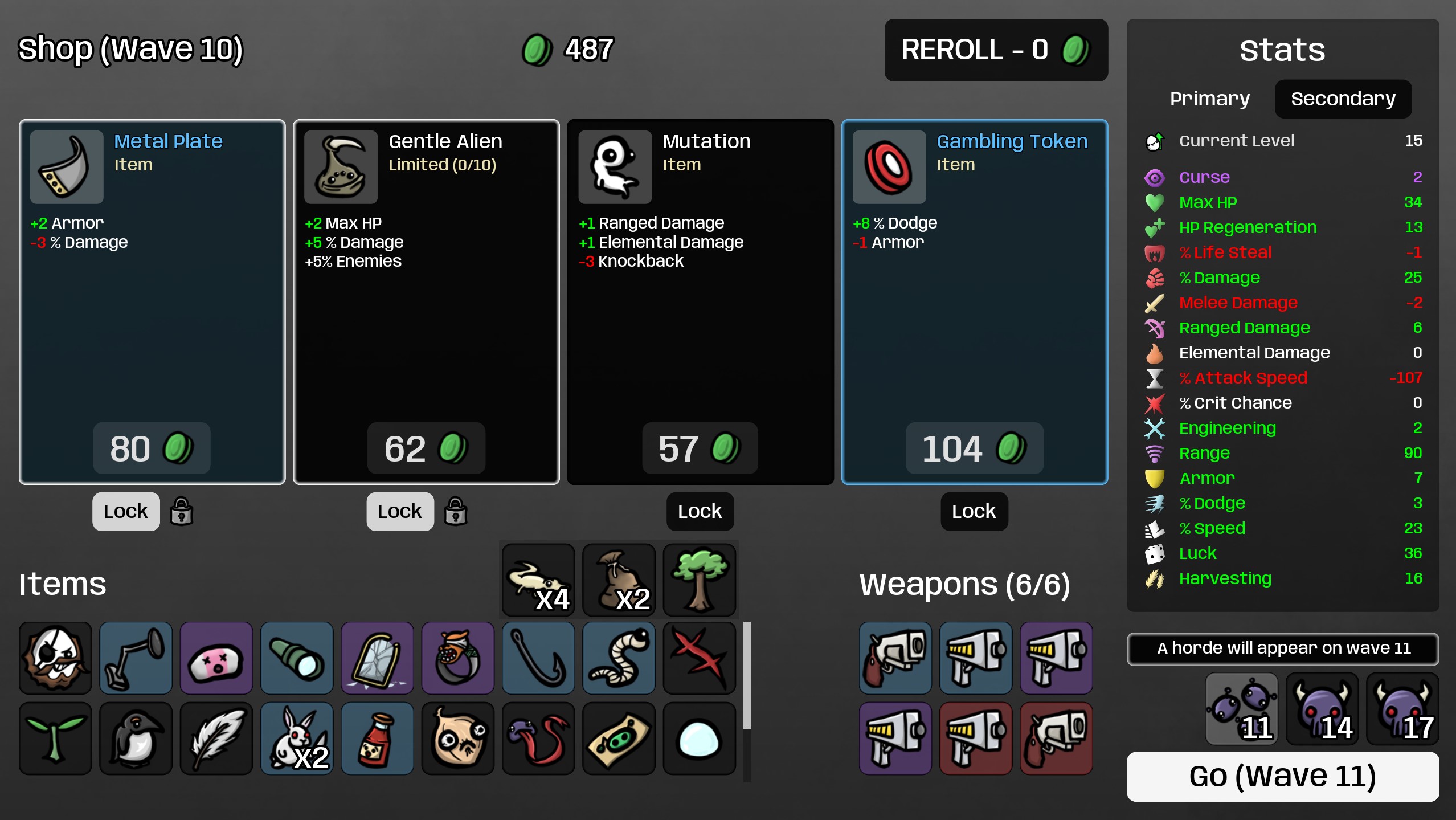Toggle the Lock for Gentle Alien

click(400, 511)
